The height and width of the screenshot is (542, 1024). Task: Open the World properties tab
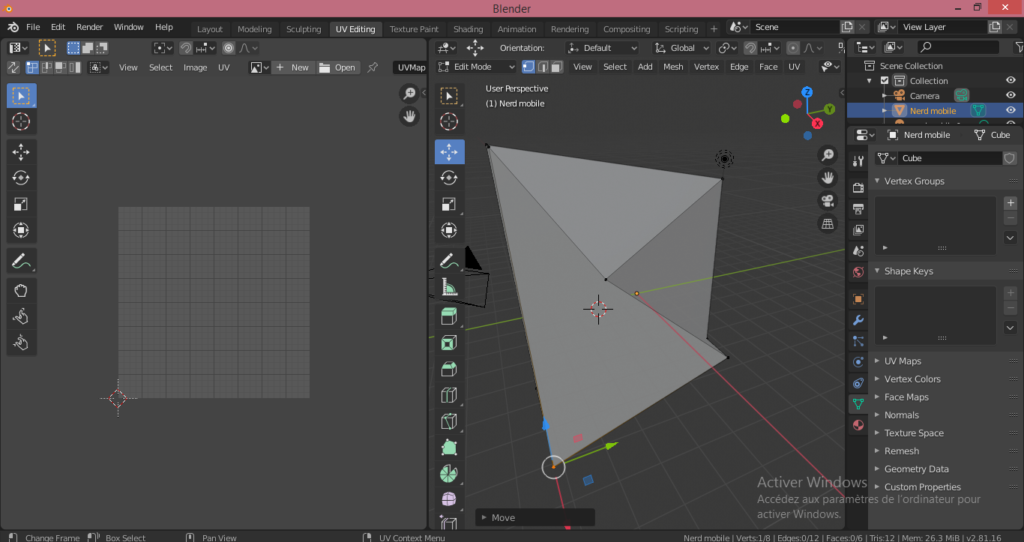tap(858, 272)
